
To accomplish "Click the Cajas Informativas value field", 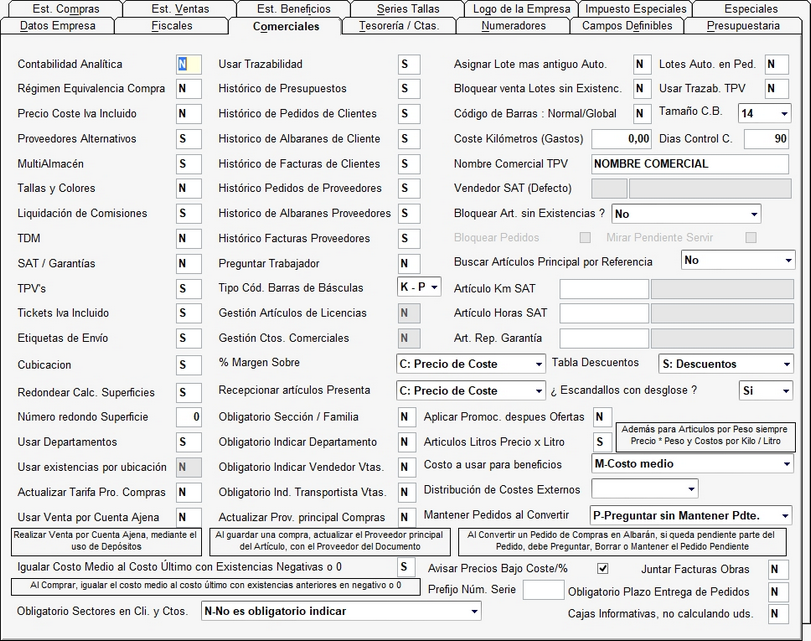I will point(778,614).
